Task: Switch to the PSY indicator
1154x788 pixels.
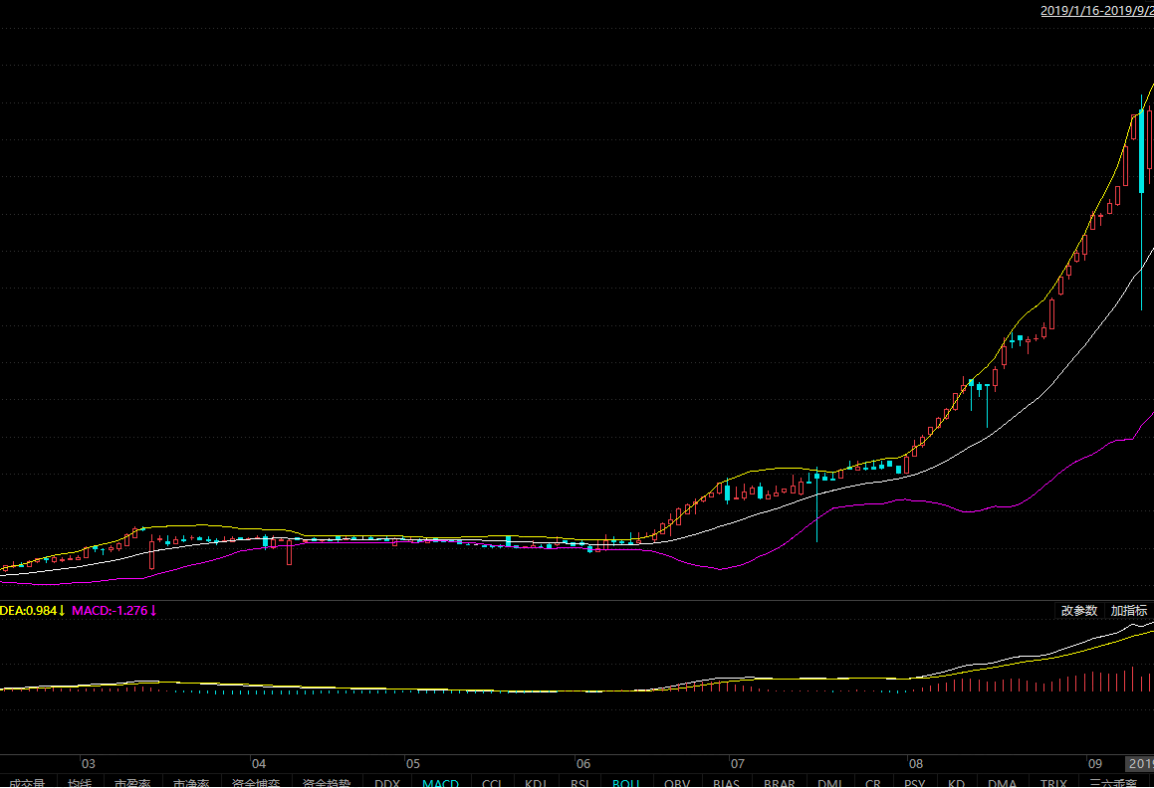Action: pyautogui.click(x=914, y=783)
